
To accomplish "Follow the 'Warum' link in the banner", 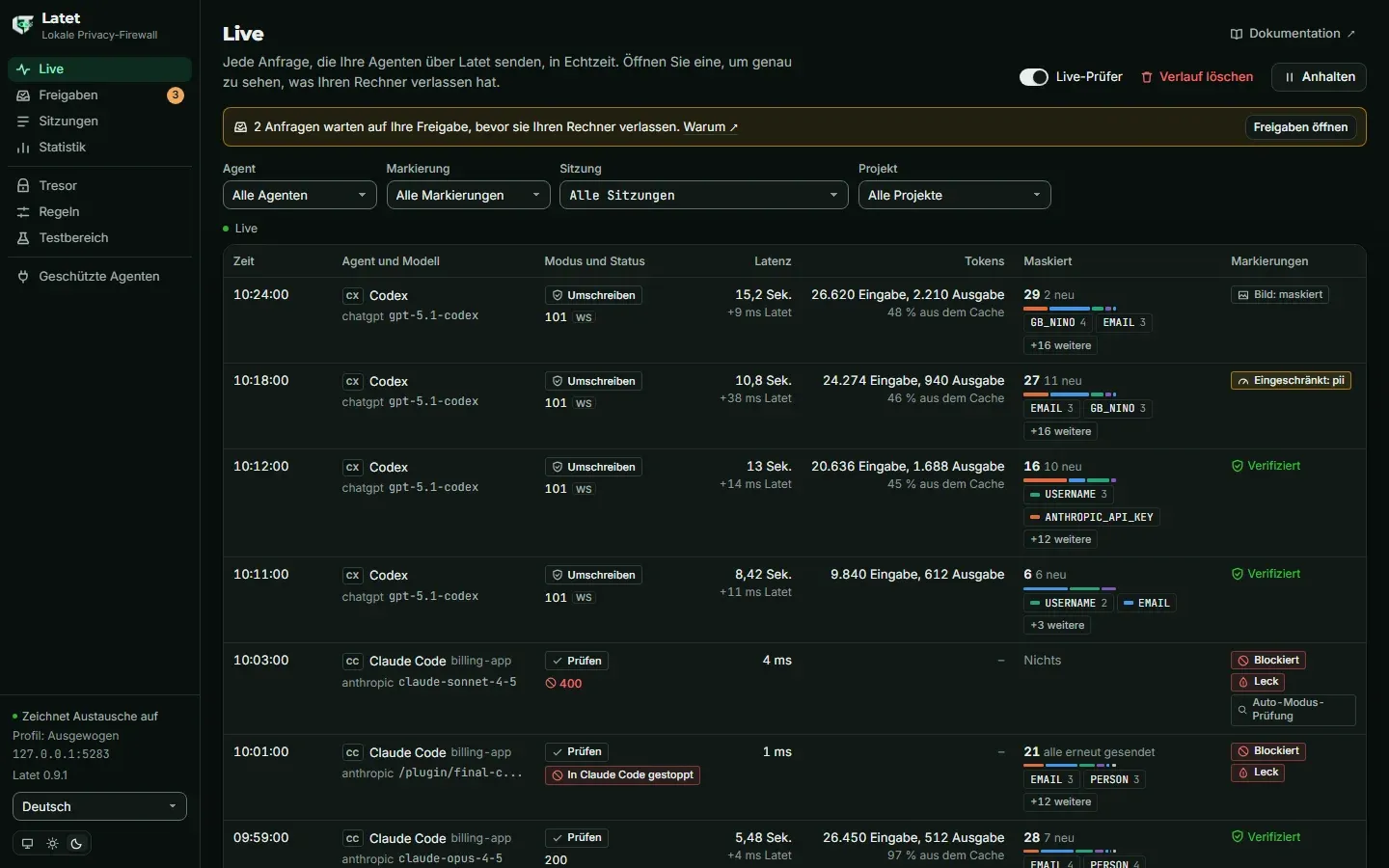I will point(711,127).
